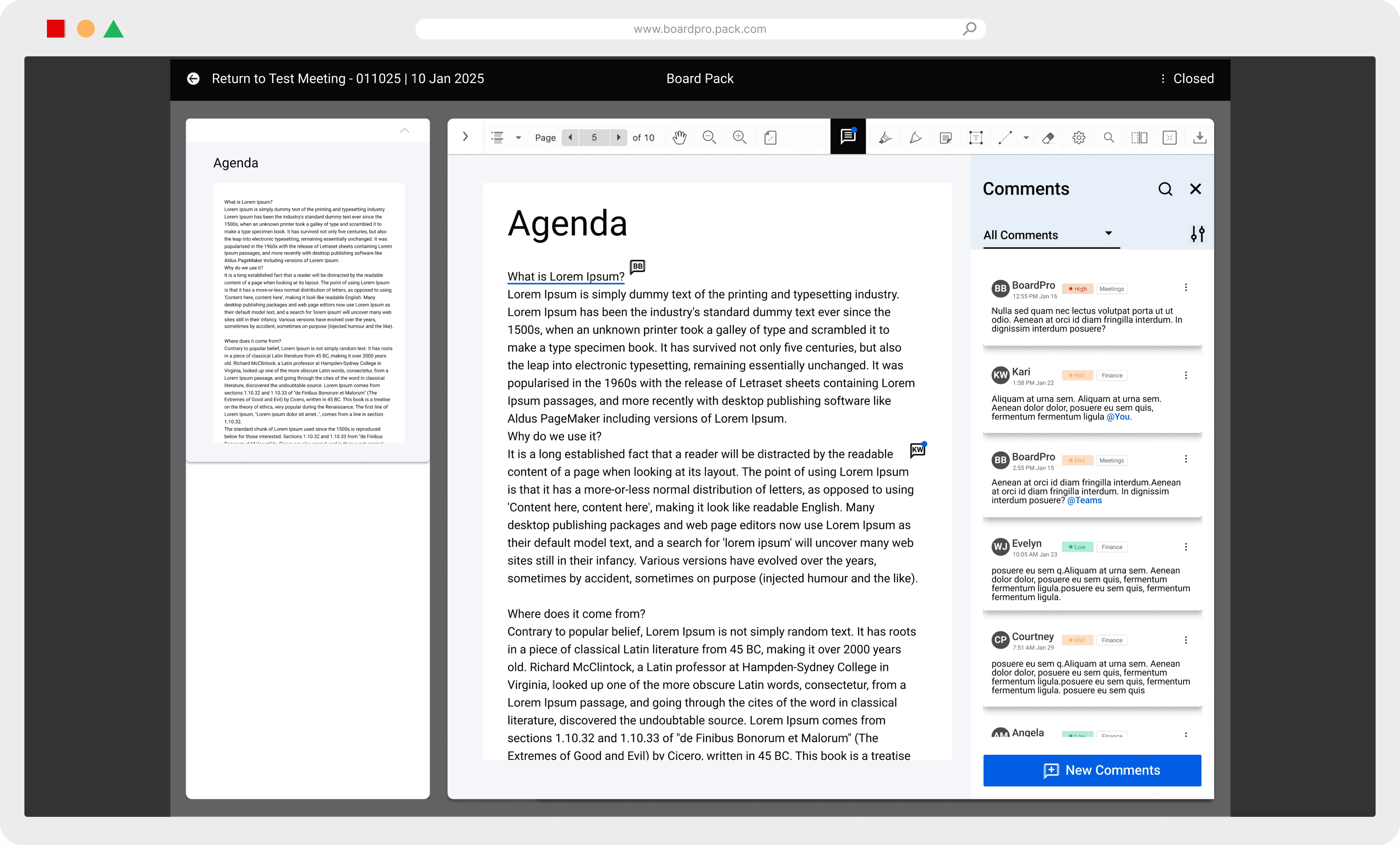Click the fit page icon
The image size is (1400, 845).
770,137
